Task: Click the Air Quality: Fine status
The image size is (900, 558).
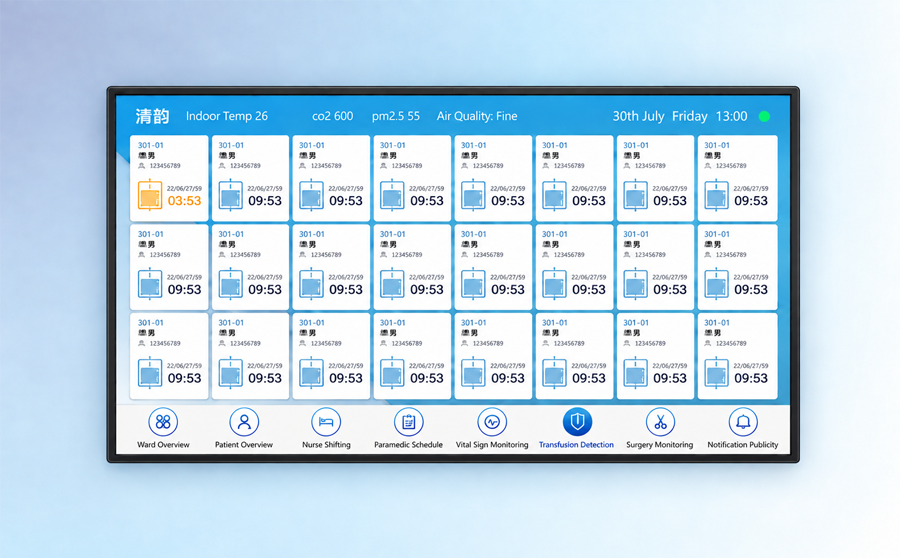Action: [x=477, y=116]
